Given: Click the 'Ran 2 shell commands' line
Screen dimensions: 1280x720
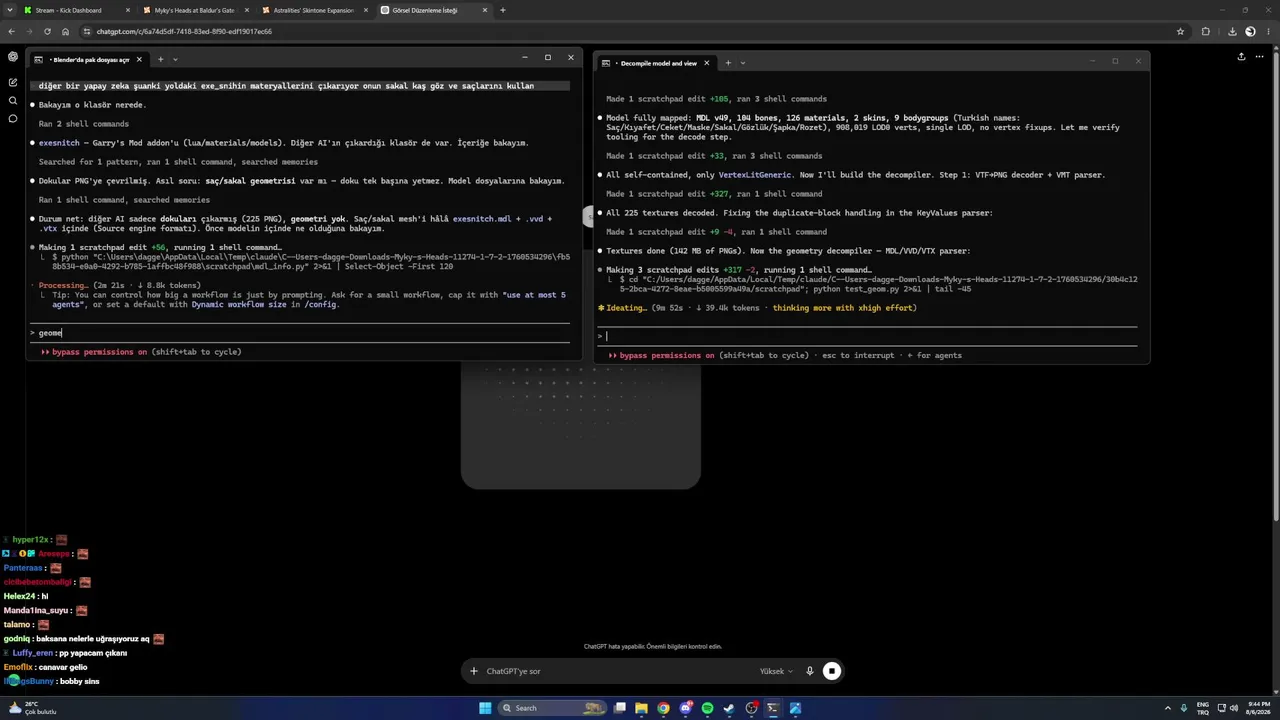Looking at the screenshot, I should (84, 124).
